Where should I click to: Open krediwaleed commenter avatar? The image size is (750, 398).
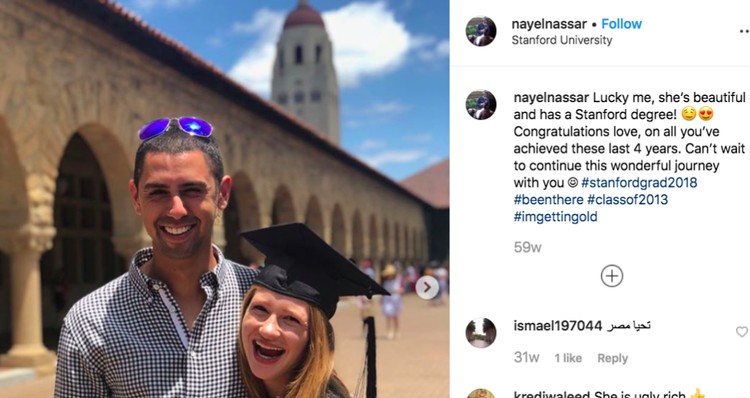point(481,393)
